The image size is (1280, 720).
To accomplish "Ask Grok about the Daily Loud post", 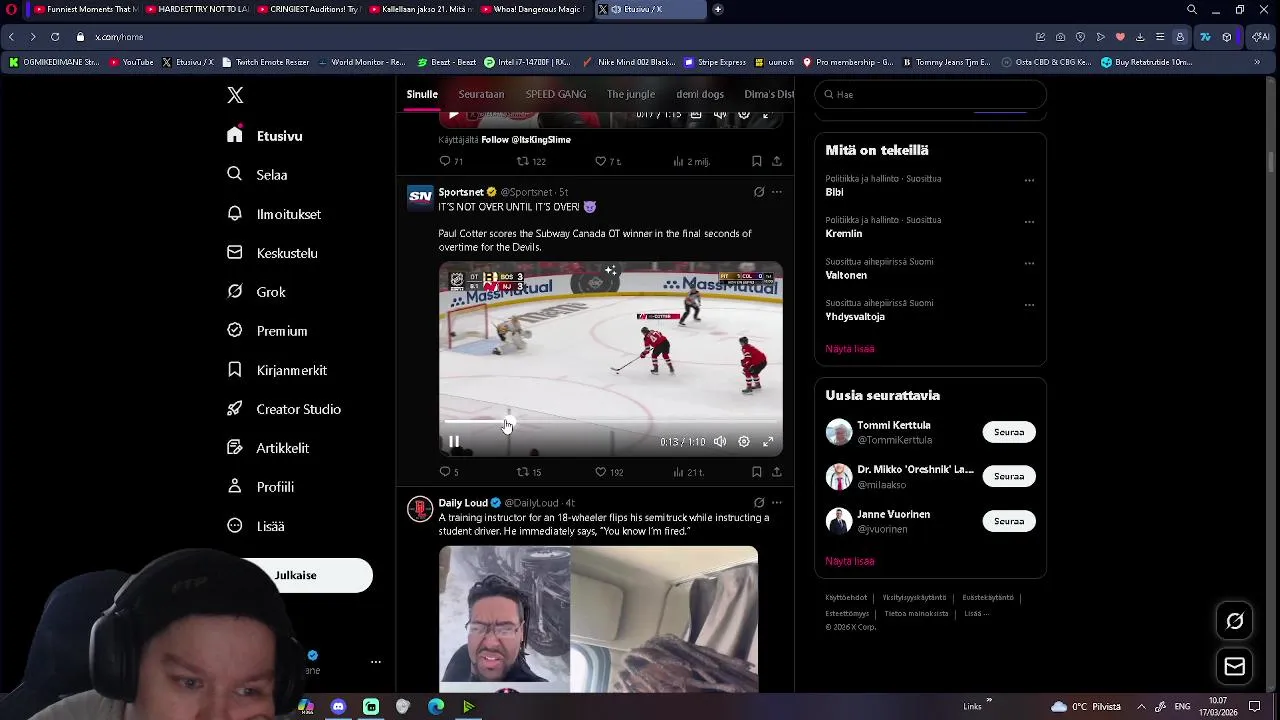I will (759, 503).
